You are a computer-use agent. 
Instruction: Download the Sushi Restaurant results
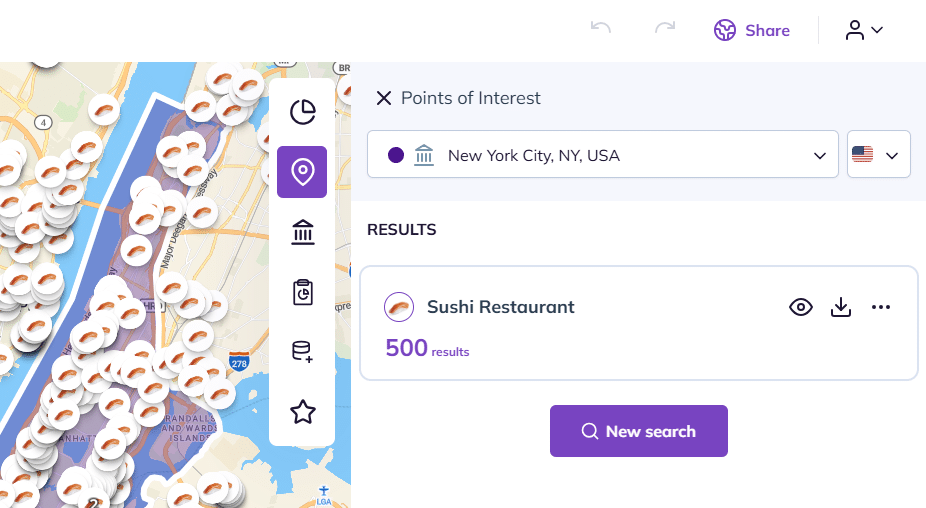841,307
